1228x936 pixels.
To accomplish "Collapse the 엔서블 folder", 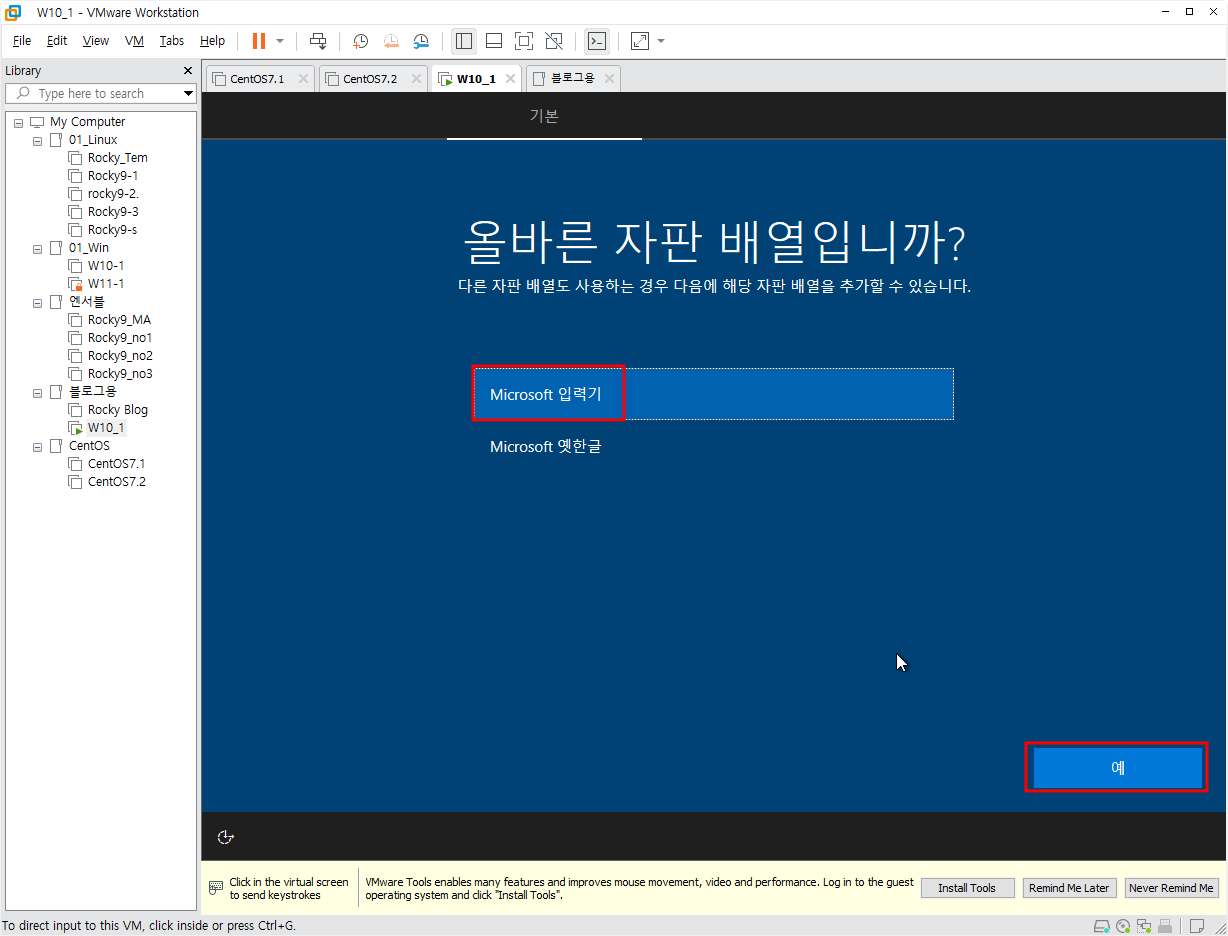I will point(37,302).
